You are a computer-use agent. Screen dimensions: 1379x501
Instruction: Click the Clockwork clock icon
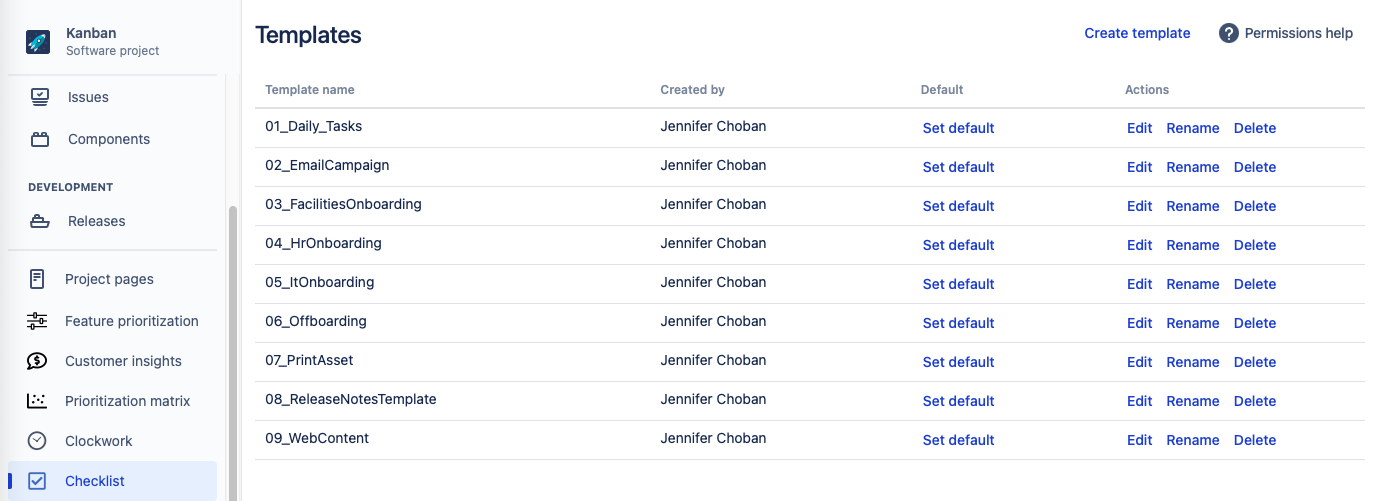37,441
